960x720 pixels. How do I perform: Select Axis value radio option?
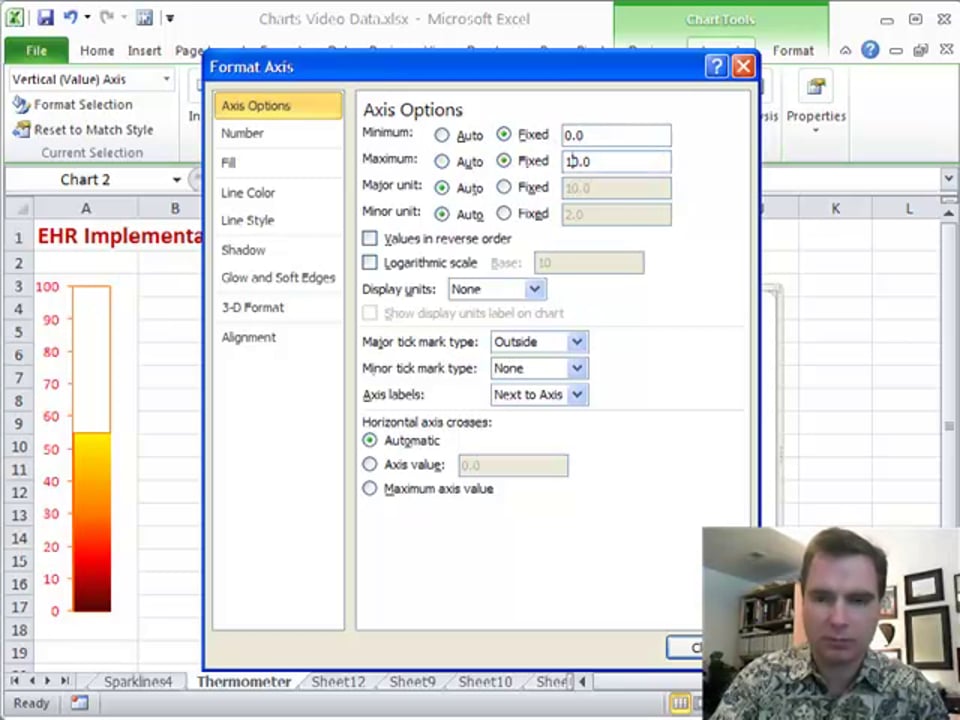coord(370,464)
